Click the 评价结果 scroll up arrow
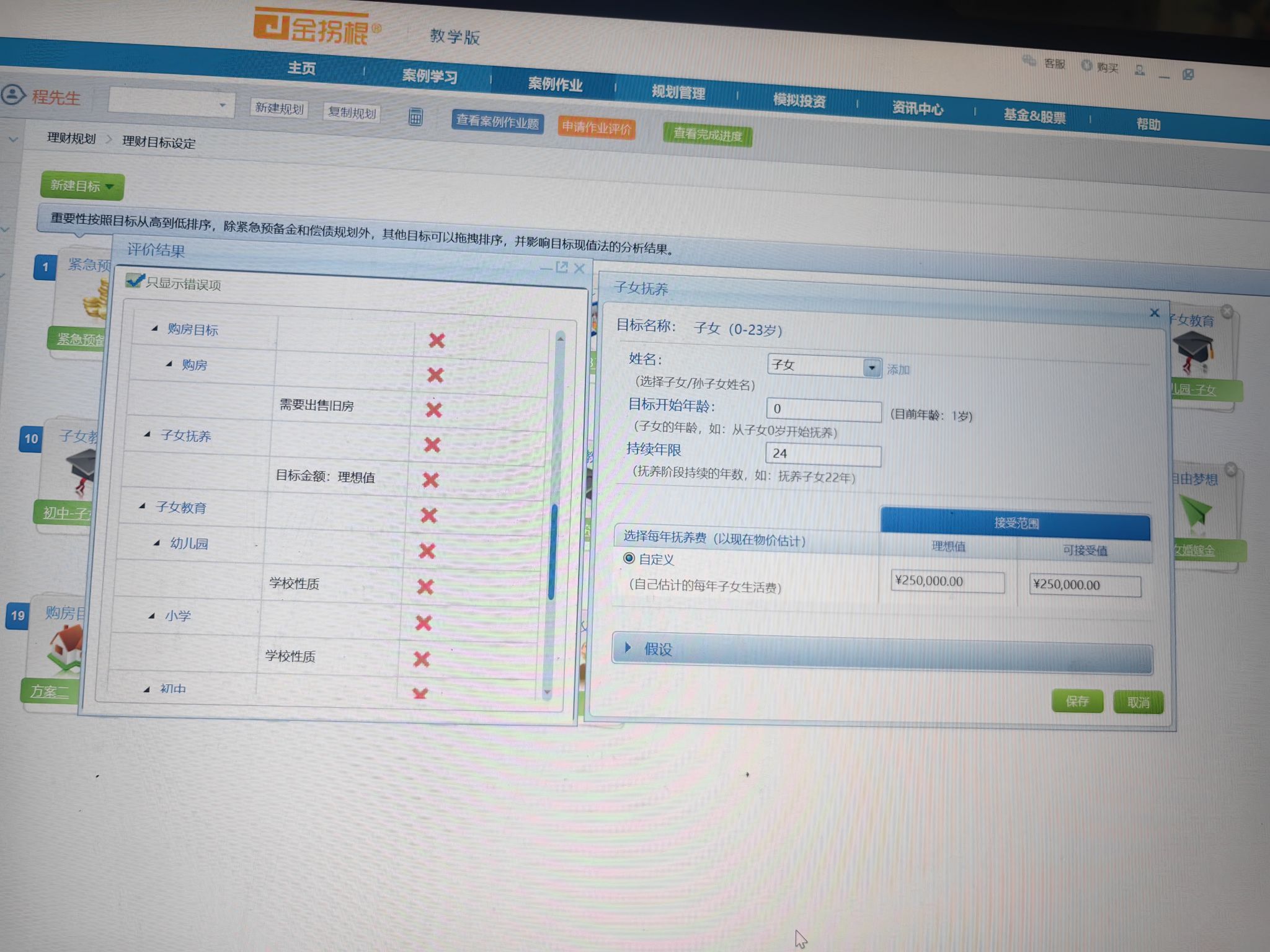Image resolution: width=1270 pixels, height=952 pixels. click(561, 338)
